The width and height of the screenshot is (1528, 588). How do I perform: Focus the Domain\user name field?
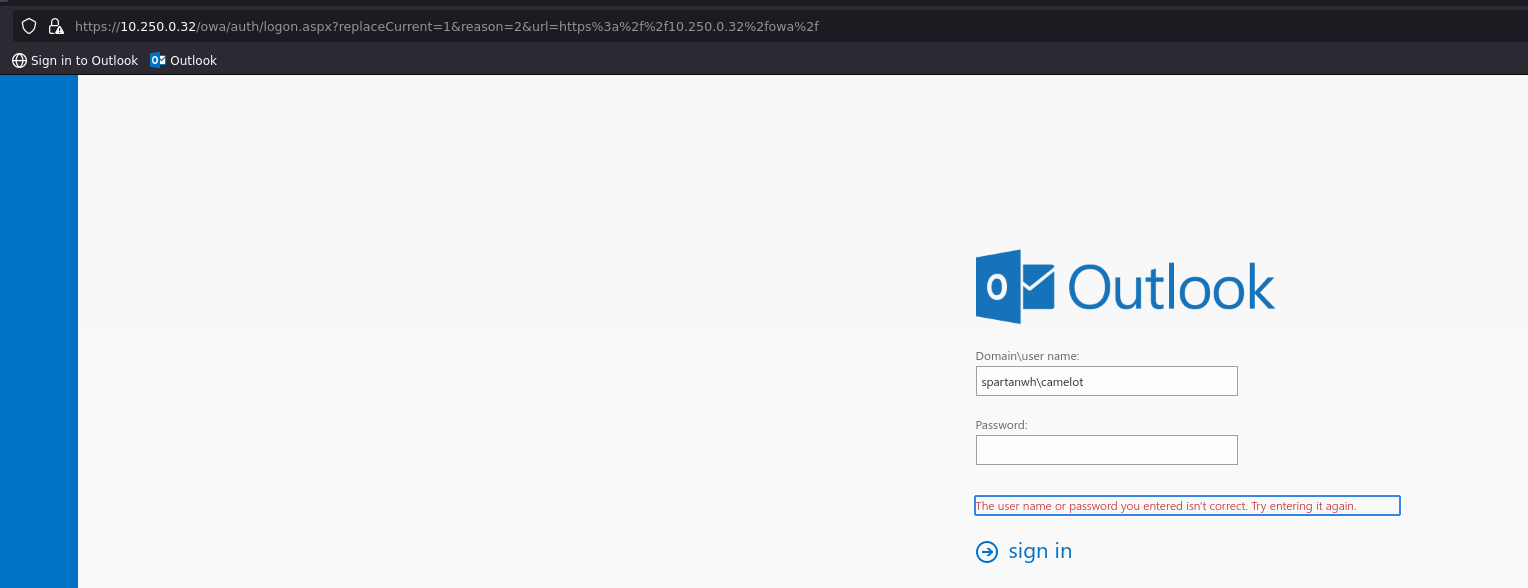click(x=1106, y=381)
